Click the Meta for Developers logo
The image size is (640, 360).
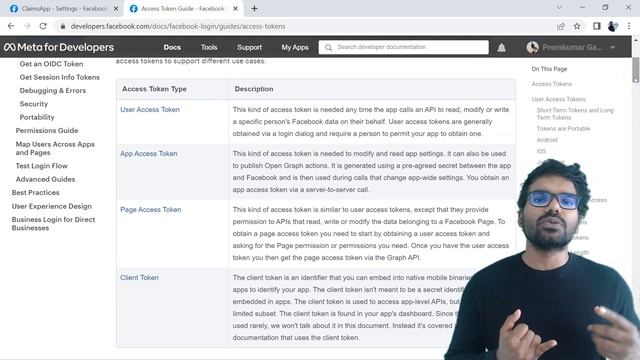coord(59,47)
